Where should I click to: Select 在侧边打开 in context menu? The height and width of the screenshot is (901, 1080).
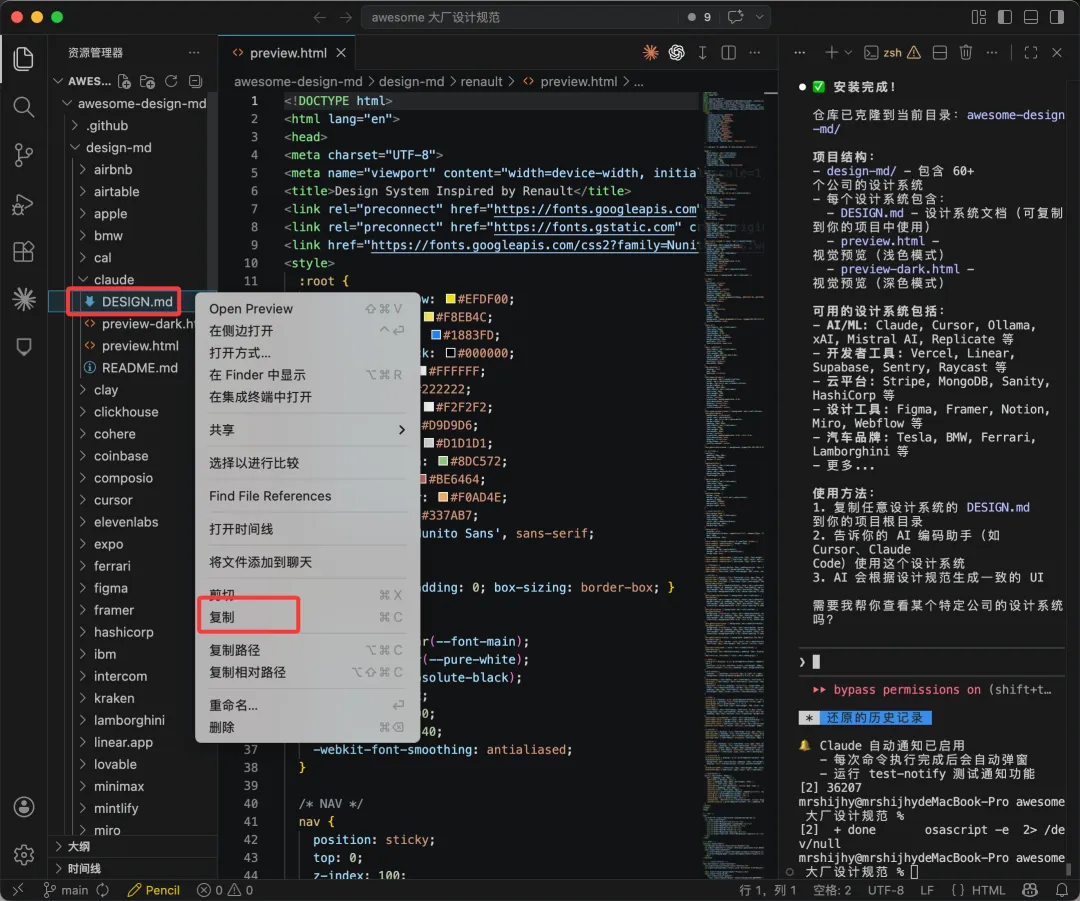click(307, 331)
